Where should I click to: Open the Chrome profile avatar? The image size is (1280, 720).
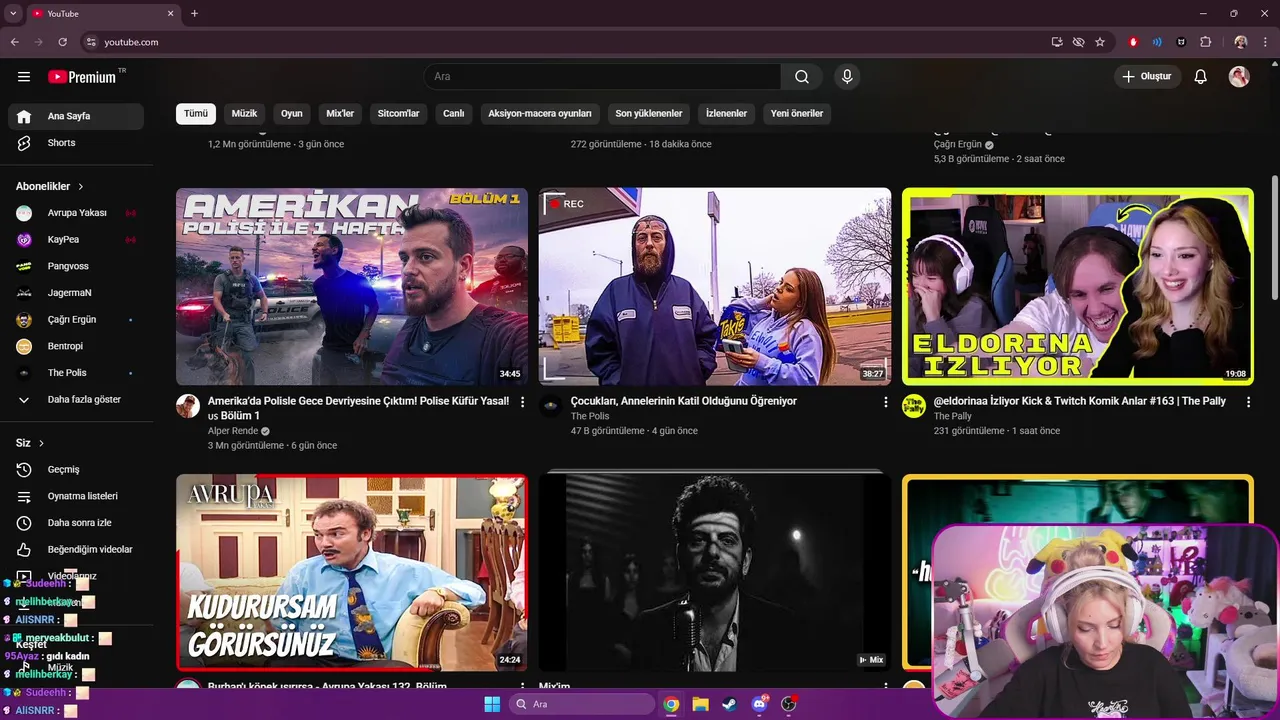click(1241, 42)
